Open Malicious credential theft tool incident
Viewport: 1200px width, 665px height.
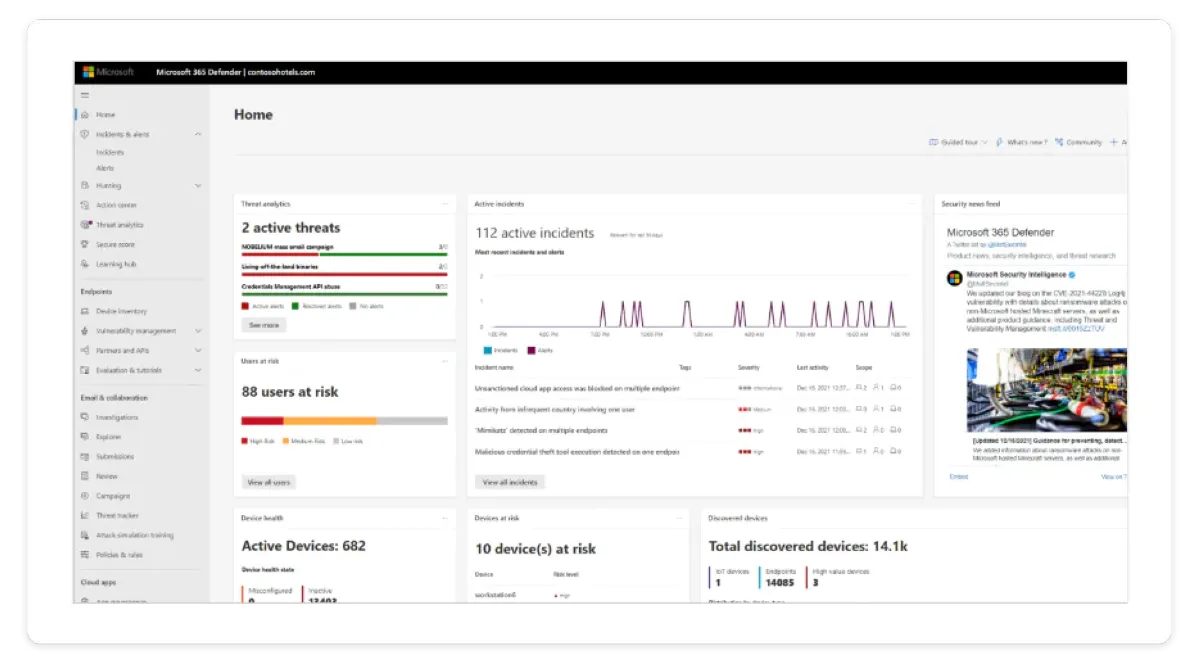click(689, 451)
